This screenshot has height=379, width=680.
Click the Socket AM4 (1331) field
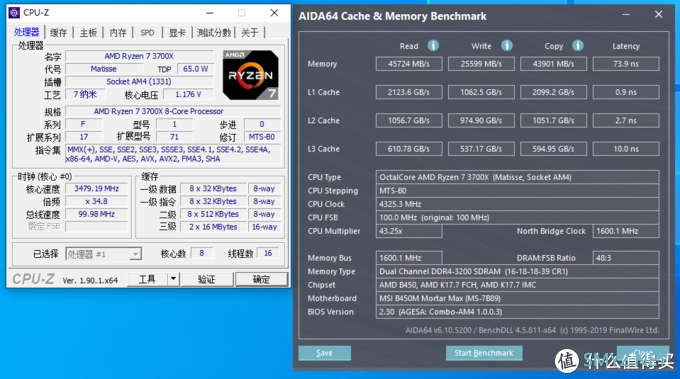(139, 82)
